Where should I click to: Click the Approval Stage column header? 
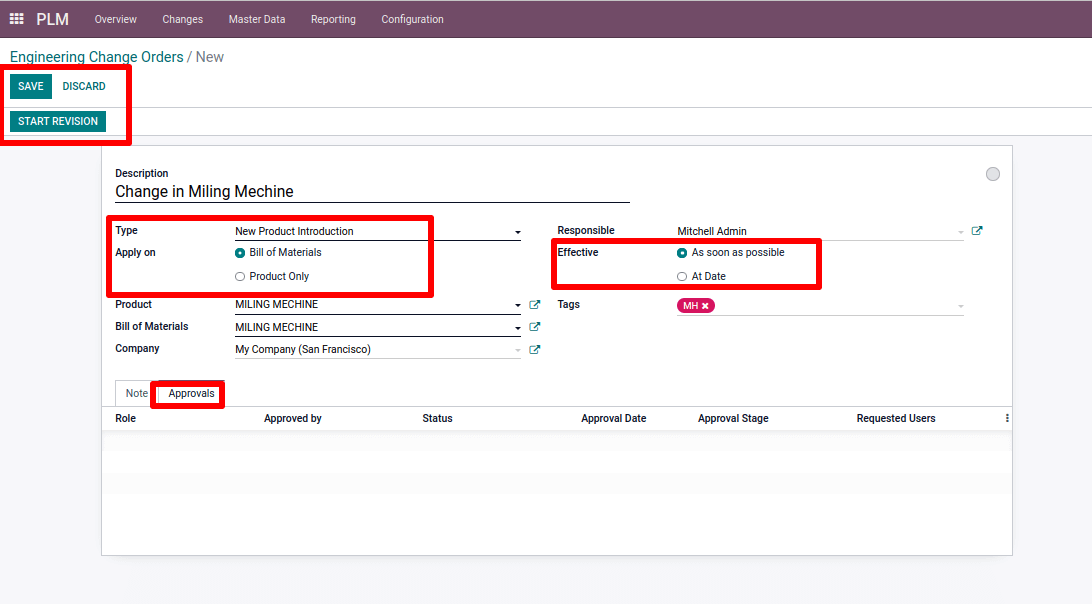(x=733, y=419)
